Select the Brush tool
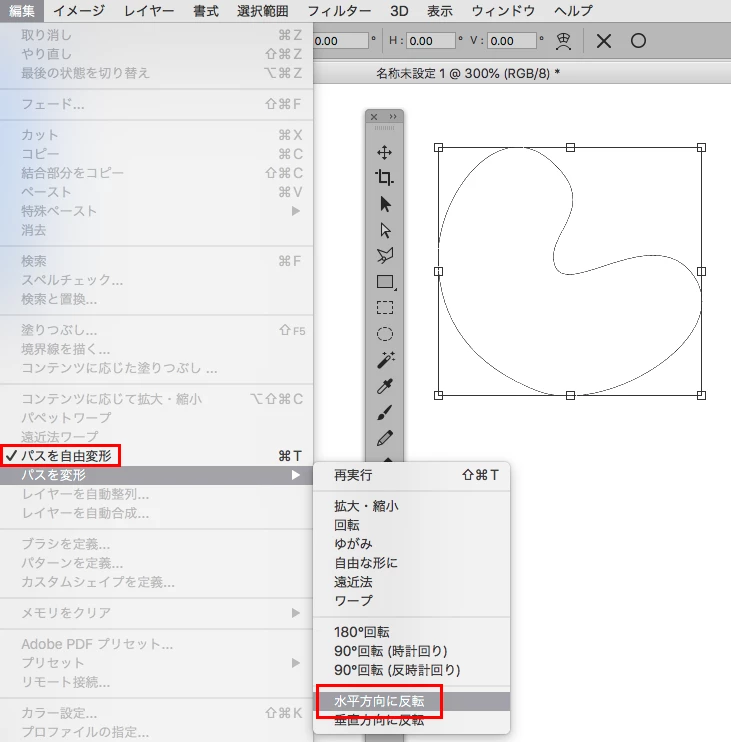 385,412
